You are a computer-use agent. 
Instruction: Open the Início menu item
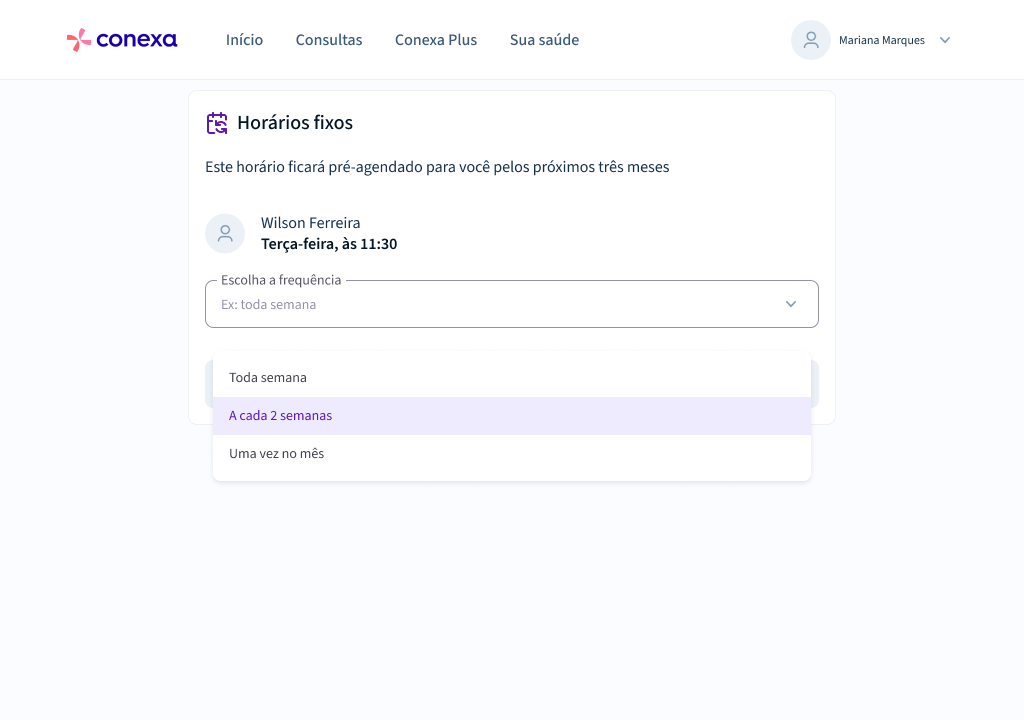[244, 40]
